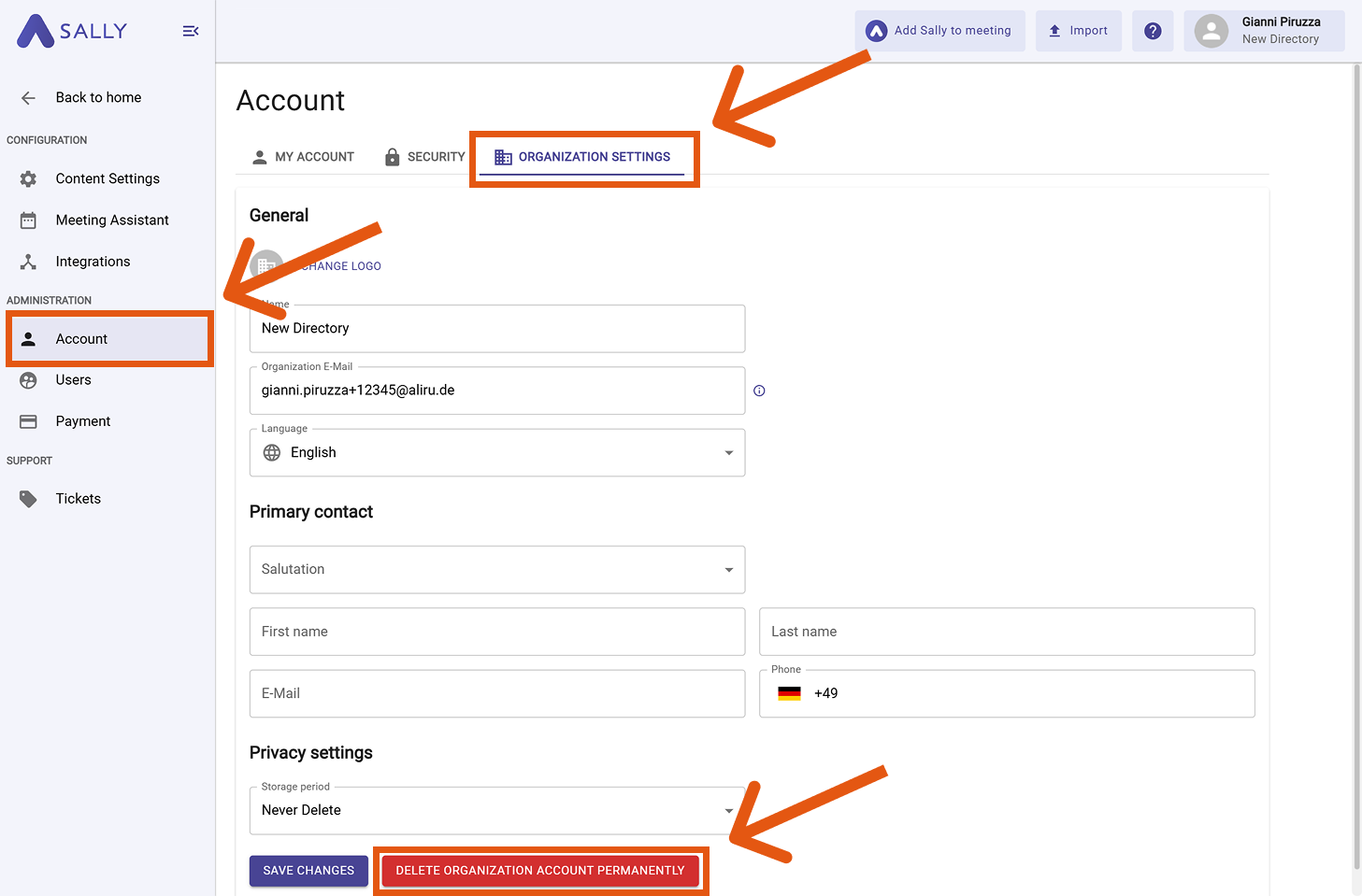Click the Tickets tag icon

click(28, 499)
